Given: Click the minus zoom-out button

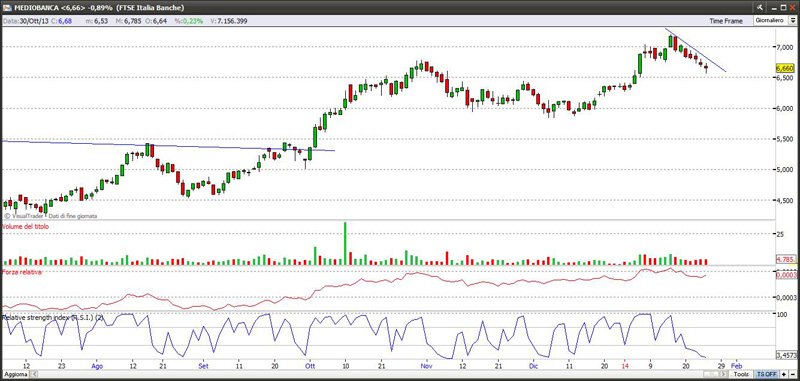Looking at the screenshot, I should tap(793, 374).
